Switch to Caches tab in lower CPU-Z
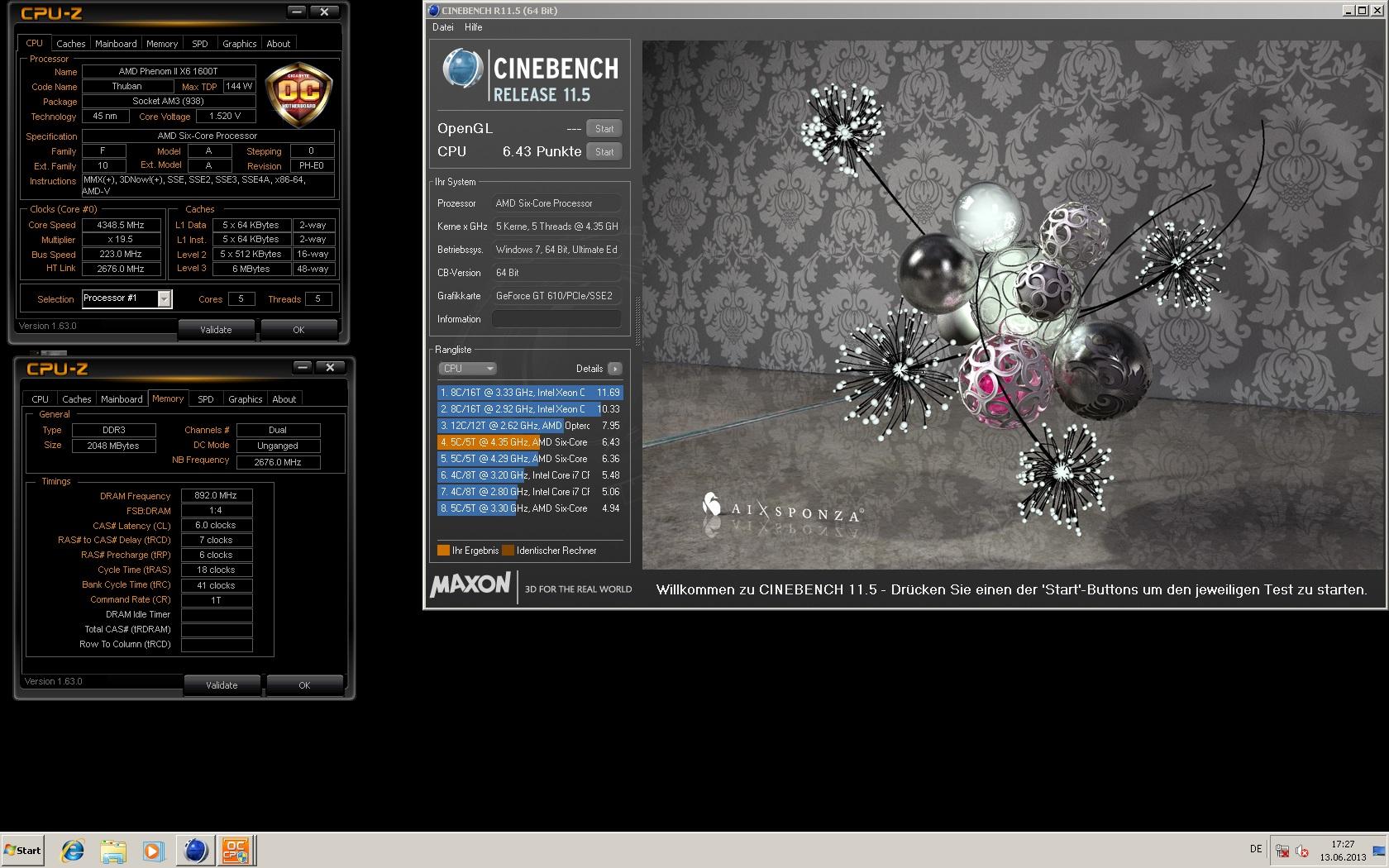This screenshot has height=868, width=1389. pyautogui.click(x=77, y=399)
